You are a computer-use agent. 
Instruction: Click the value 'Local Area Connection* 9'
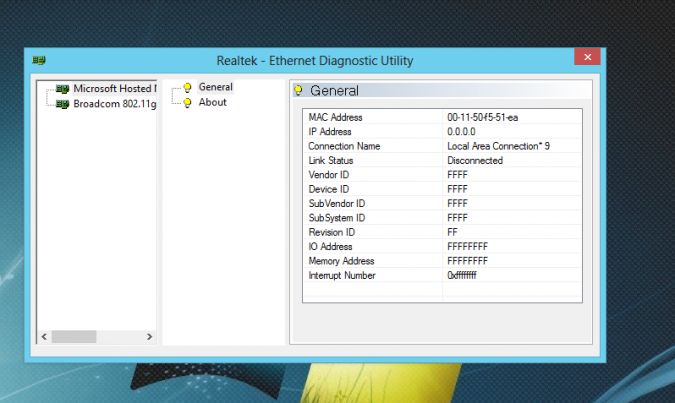click(499, 146)
